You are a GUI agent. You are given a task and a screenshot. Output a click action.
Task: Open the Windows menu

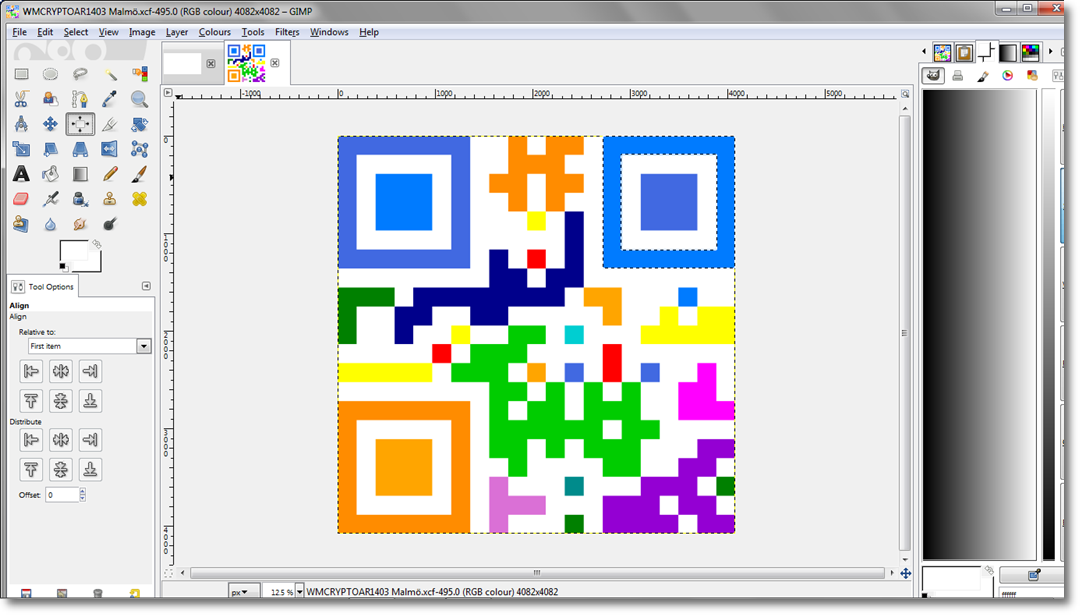click(x=329, y=32)
